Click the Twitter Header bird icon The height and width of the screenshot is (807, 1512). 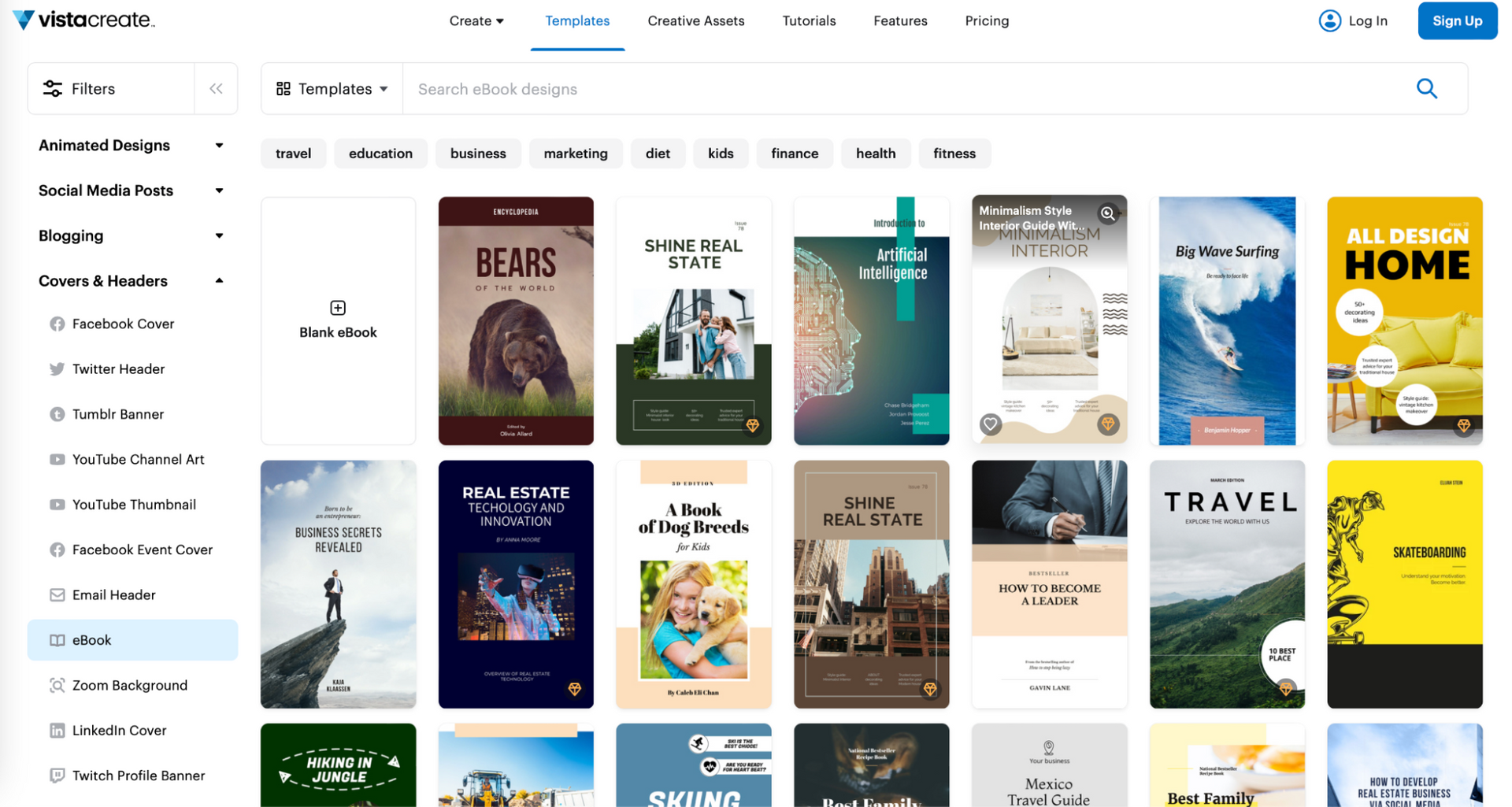[57, 368]
